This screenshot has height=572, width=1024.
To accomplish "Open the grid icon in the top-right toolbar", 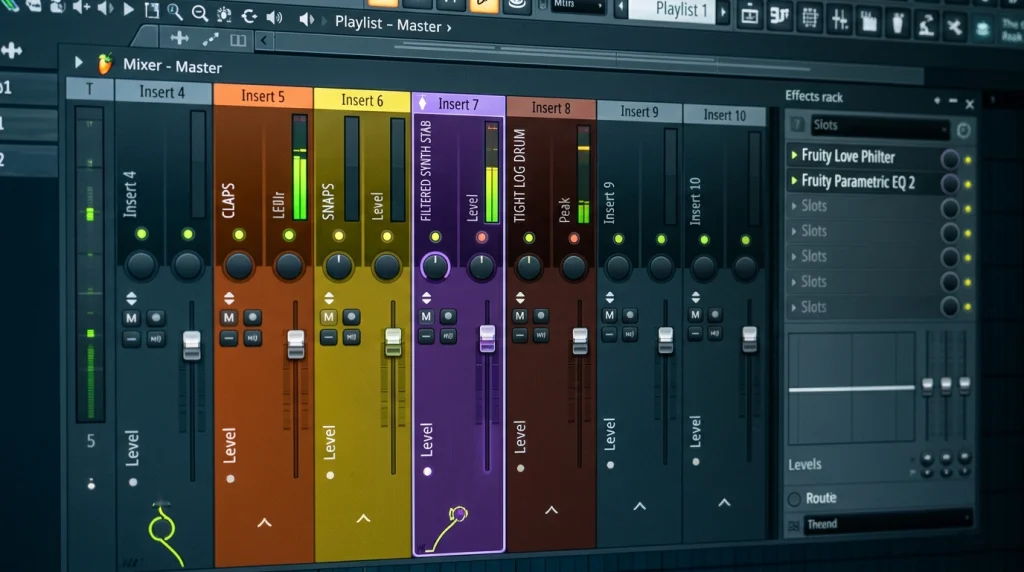I will click(x=809, y=18).
